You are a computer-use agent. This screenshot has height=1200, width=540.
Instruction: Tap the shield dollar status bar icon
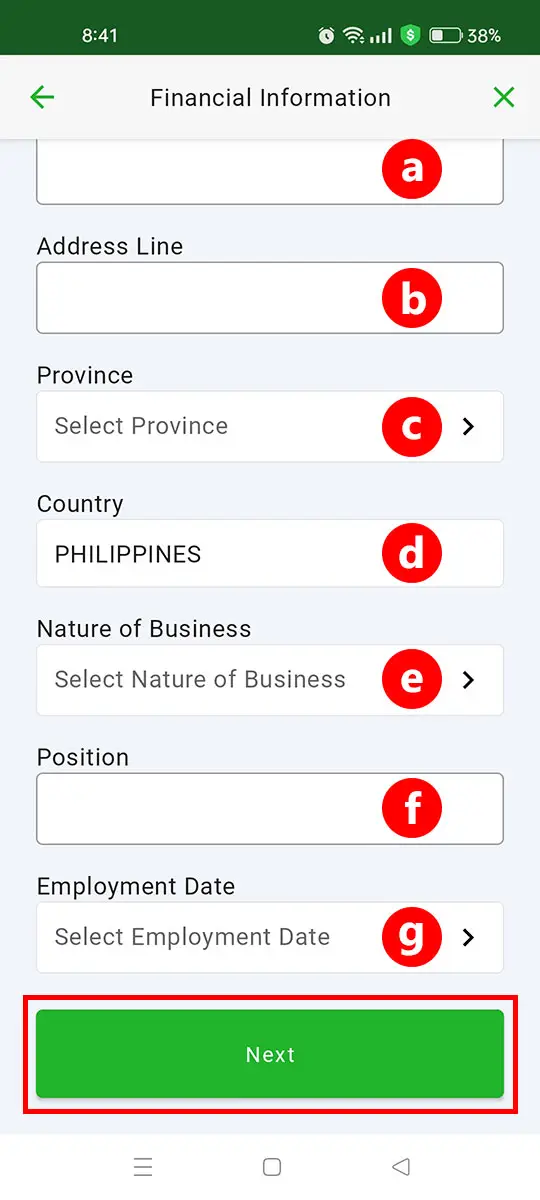coord(409,35)
